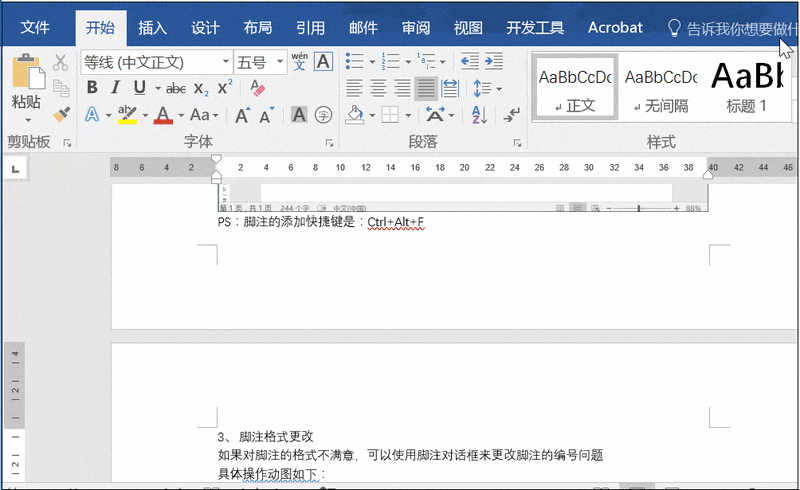Click the Sort A-Z icon

[479, 115]
